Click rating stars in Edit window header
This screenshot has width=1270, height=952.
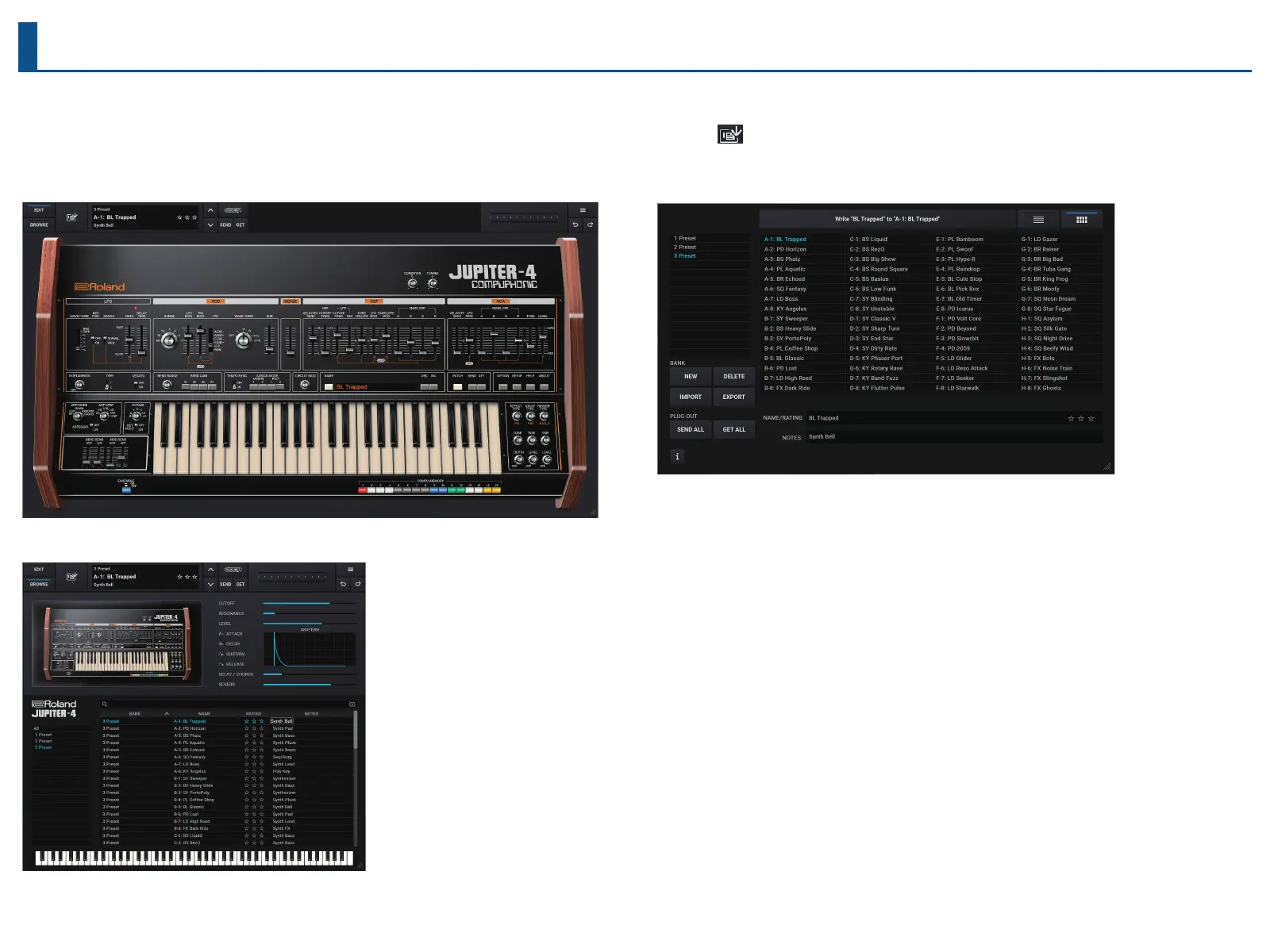click(x=187, y=217)
